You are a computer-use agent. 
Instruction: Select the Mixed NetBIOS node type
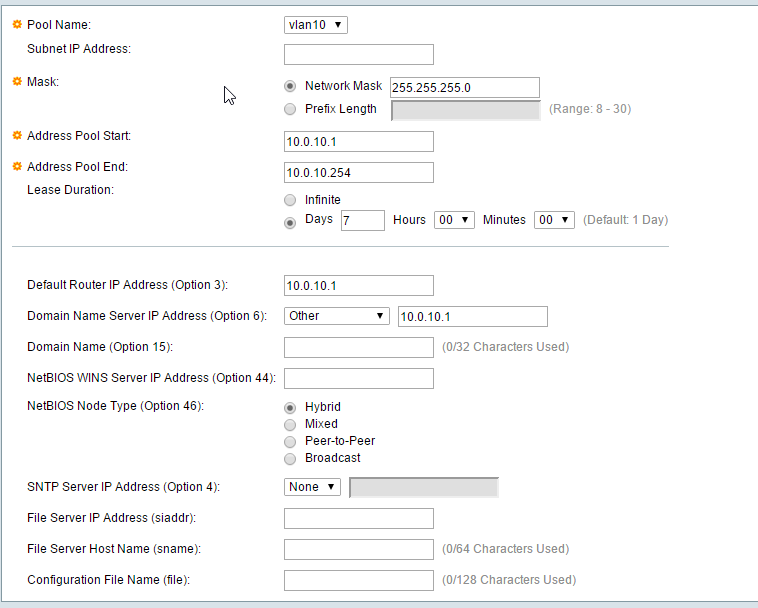click(290, 425)
